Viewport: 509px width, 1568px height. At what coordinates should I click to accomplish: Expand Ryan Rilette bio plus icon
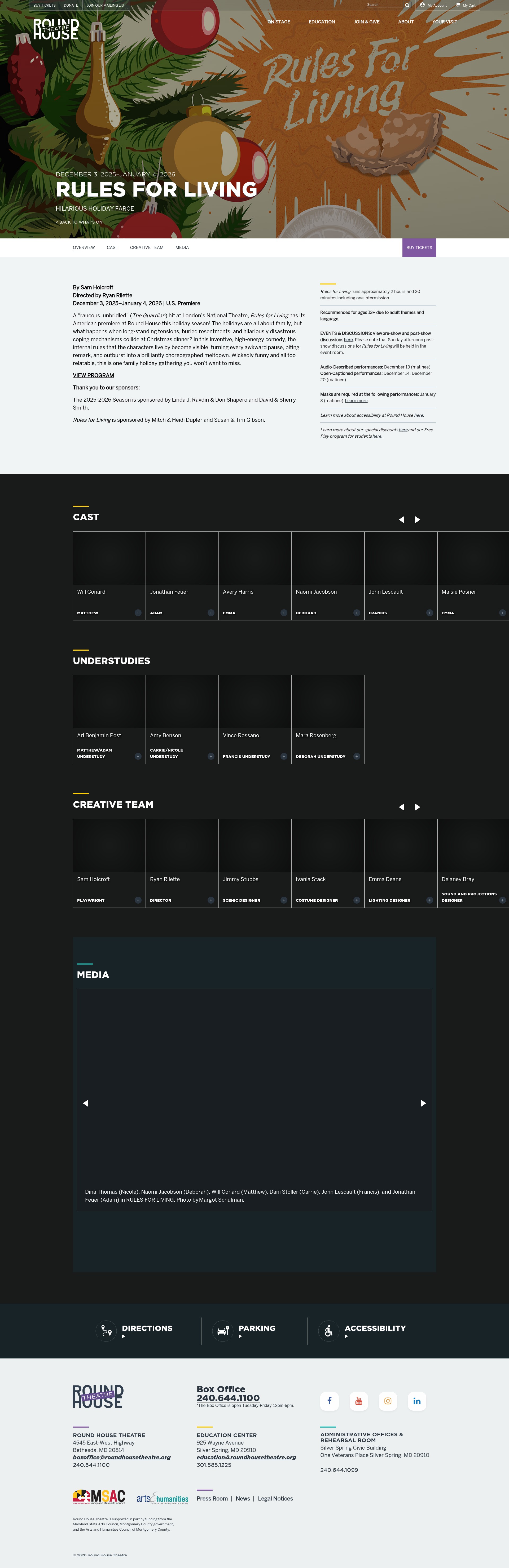pyautogui.click(x=211, y=900)
